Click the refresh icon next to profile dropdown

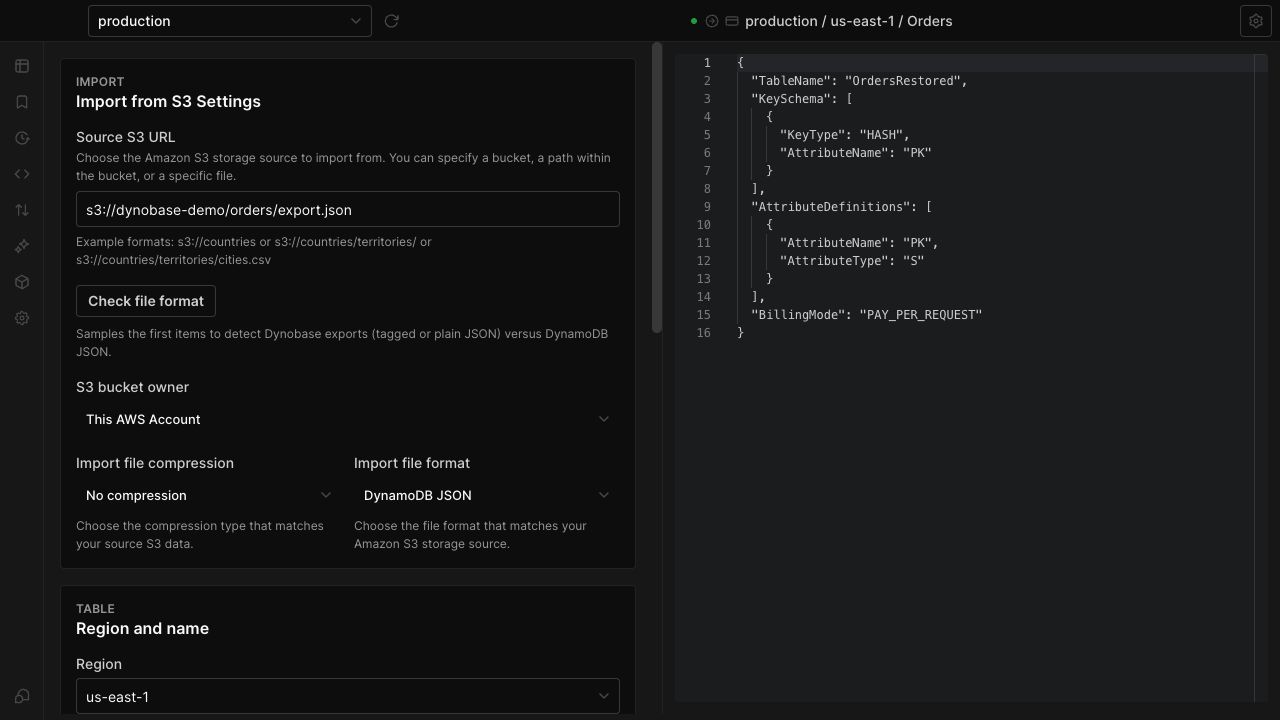(x=392, y=21)
